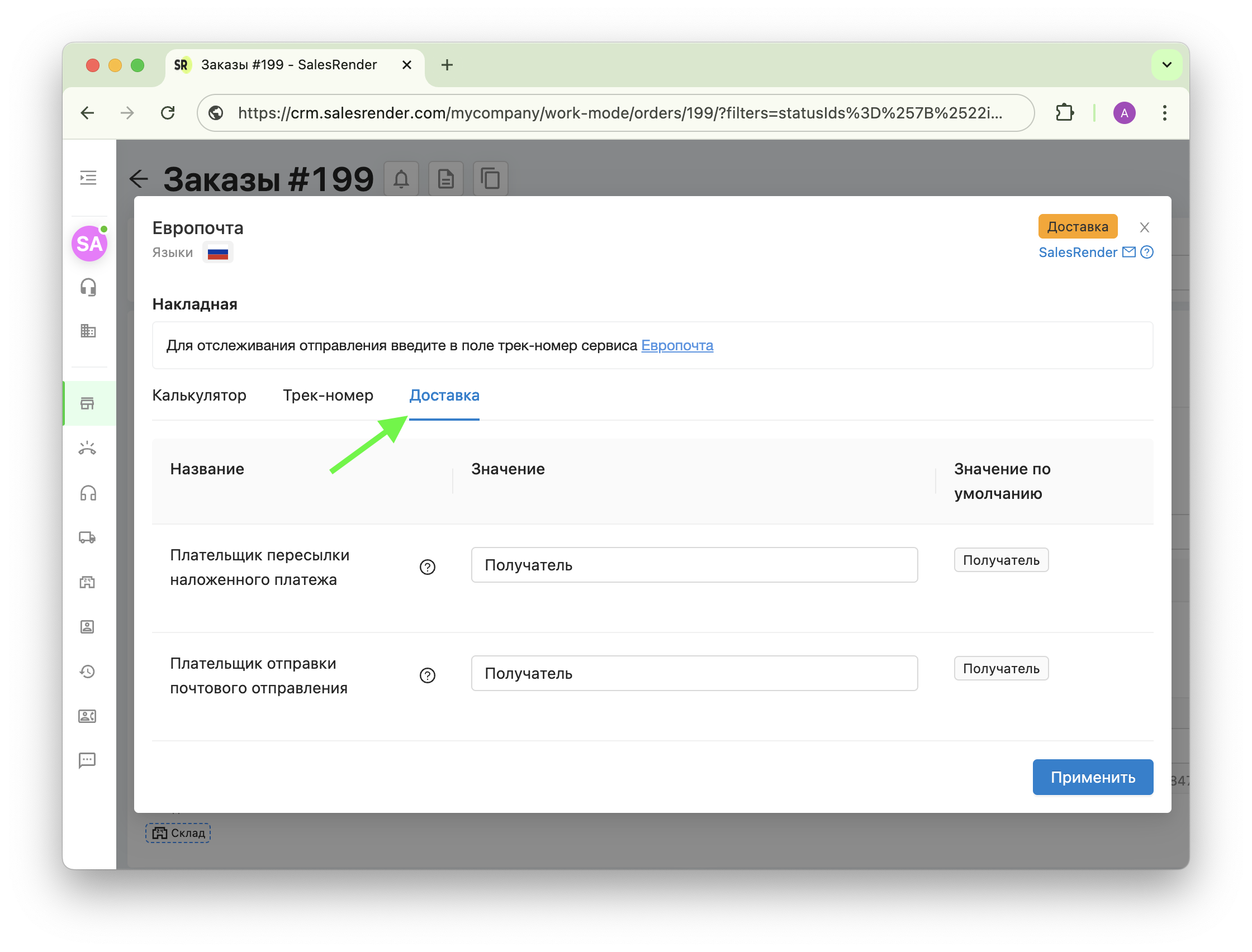Switch to the Трек-номер tab
This screenshot has width=1252, height=952.
tap(328, 395)
